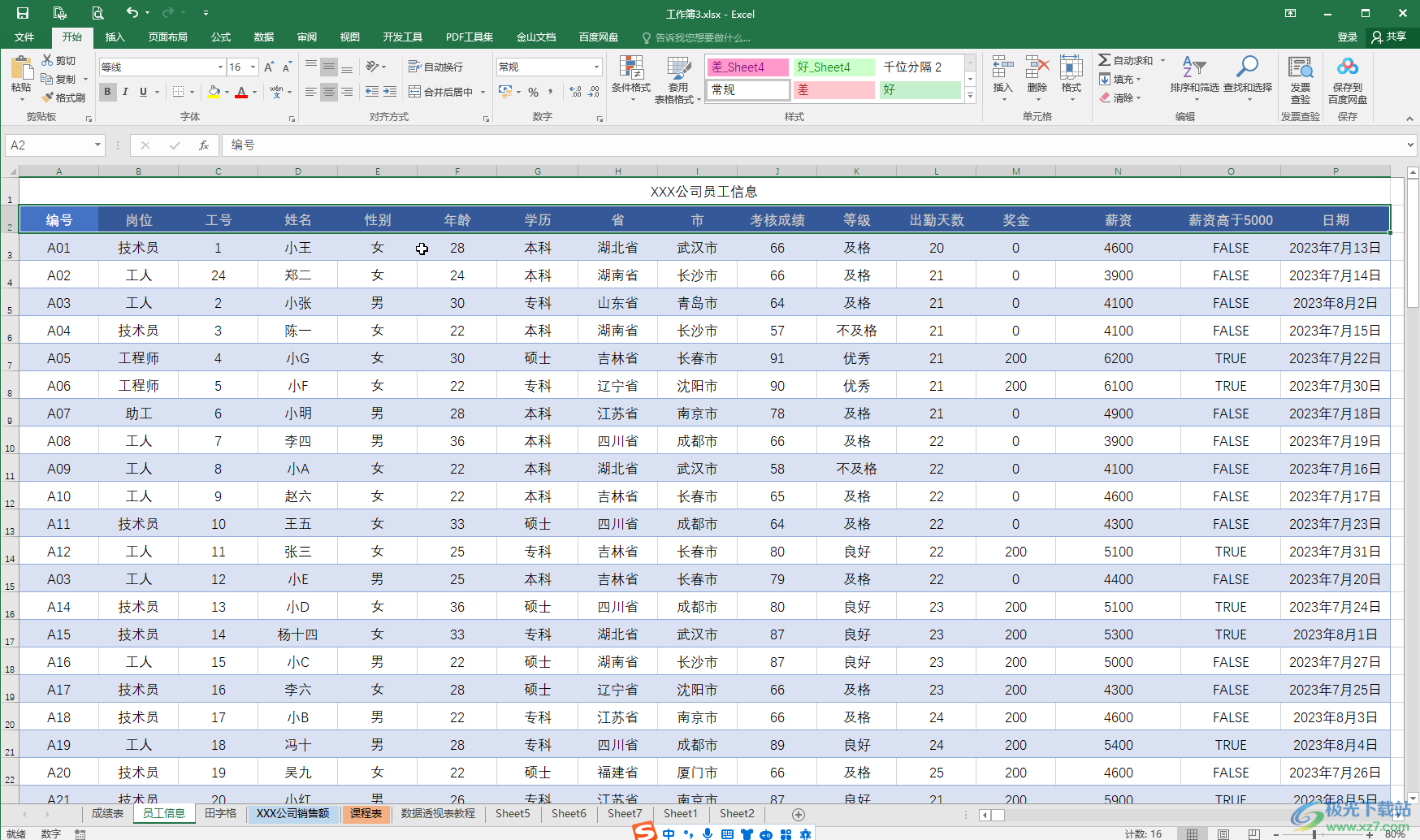Screen dimensions: 1420x840
Task: Click the 共享 Share button
Action: pos(1389,37)
